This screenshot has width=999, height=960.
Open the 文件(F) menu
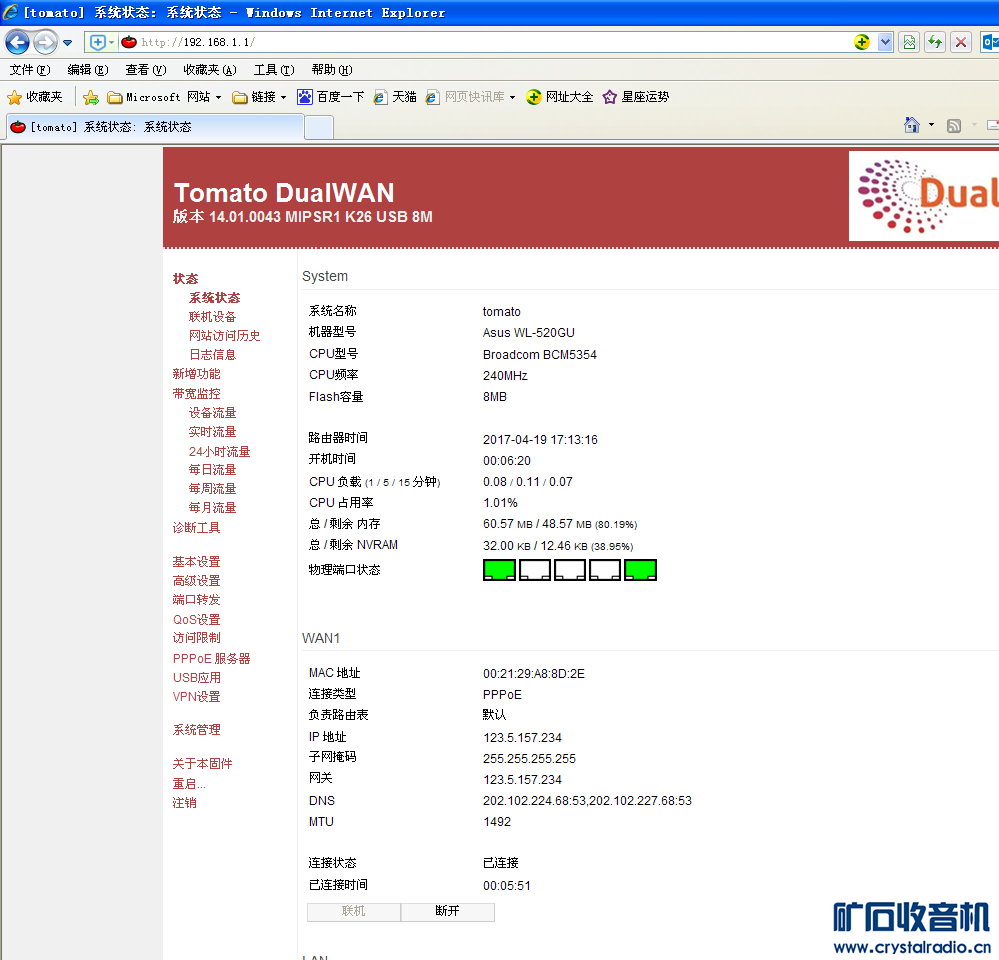(x=30, y=69)
